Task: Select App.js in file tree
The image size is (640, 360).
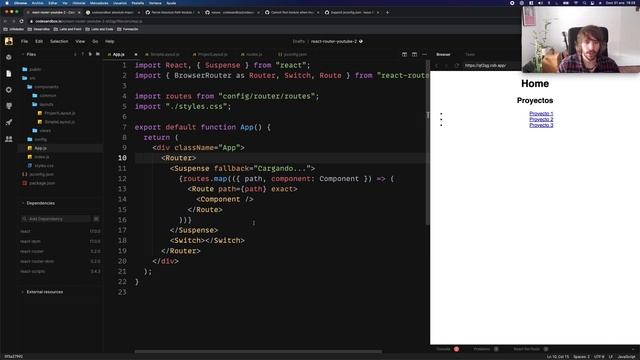Action: (60, 148)
